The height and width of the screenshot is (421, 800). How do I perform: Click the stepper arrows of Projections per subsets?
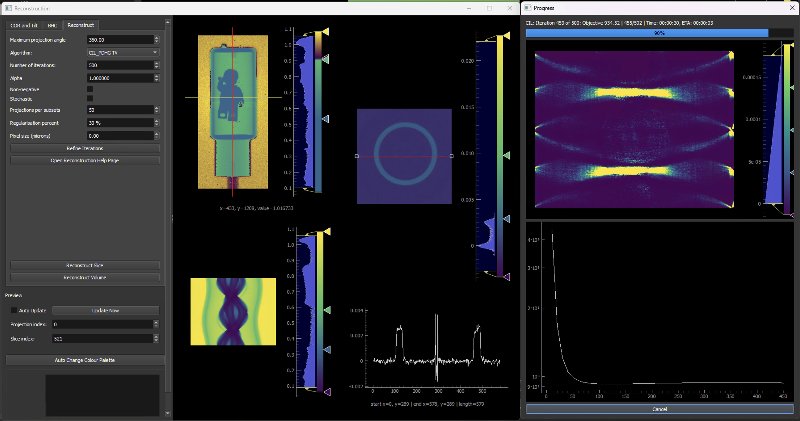tap(157, 110)
